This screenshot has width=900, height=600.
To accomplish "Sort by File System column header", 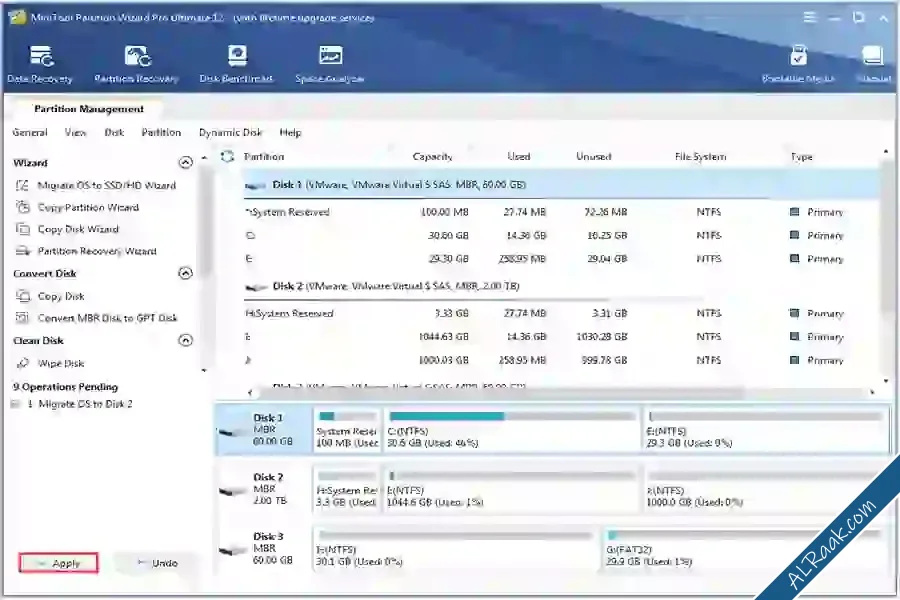I will point(700,156).
